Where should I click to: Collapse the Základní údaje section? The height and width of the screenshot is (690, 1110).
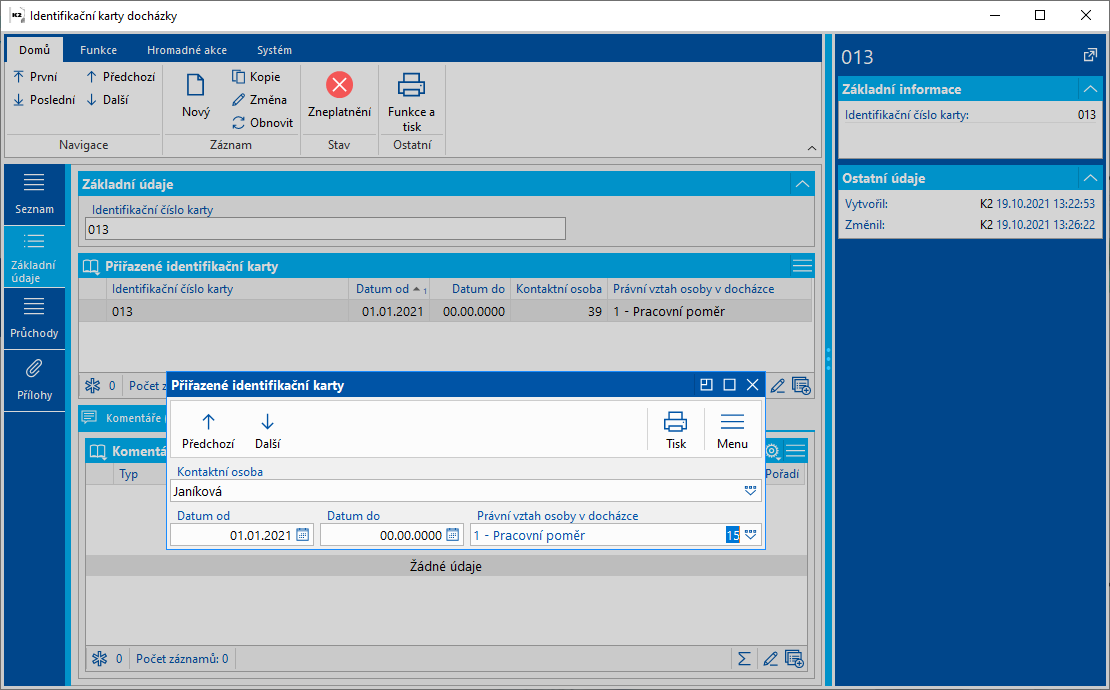[x=802, y=184]
